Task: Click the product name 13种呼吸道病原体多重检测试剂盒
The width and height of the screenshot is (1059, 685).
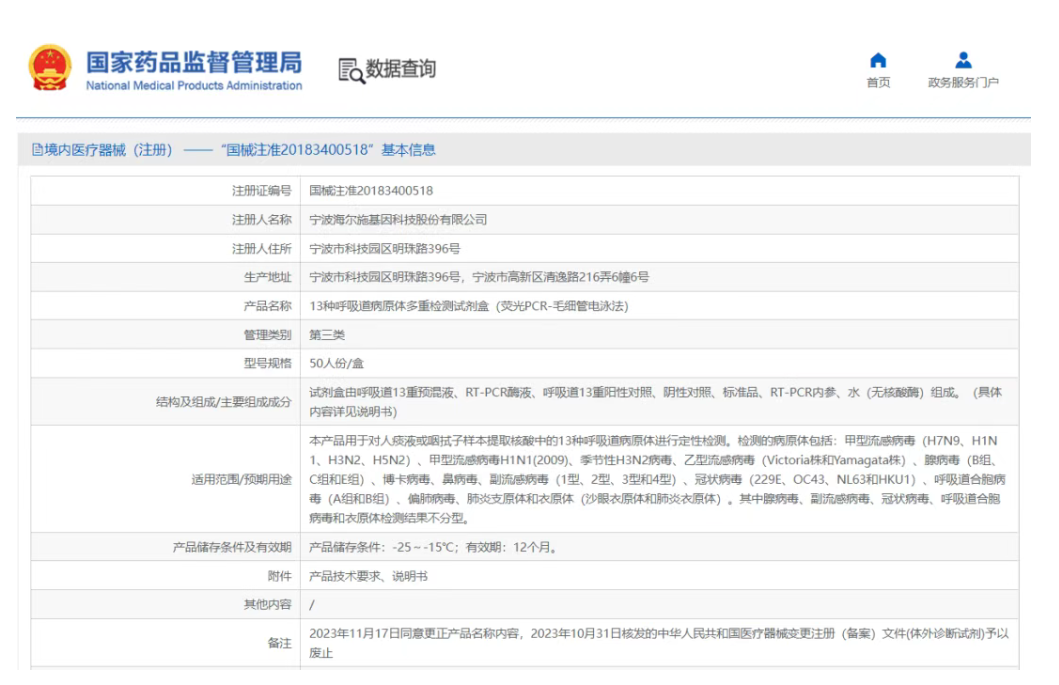Action: pyautogui.click(x=468, y=306)
